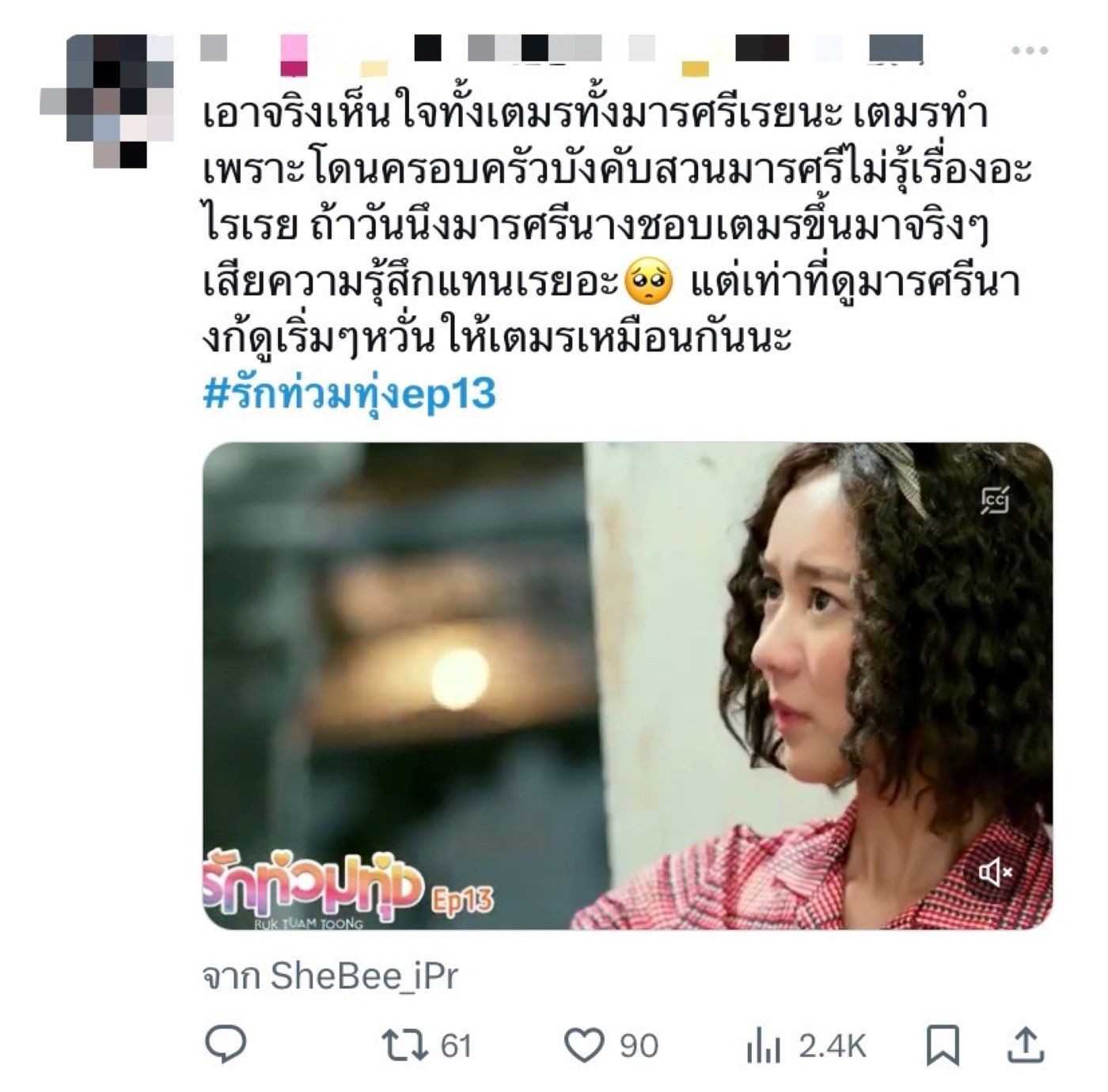
Task: Click the retweet count 61
Action: click(x=456, y=1046)
